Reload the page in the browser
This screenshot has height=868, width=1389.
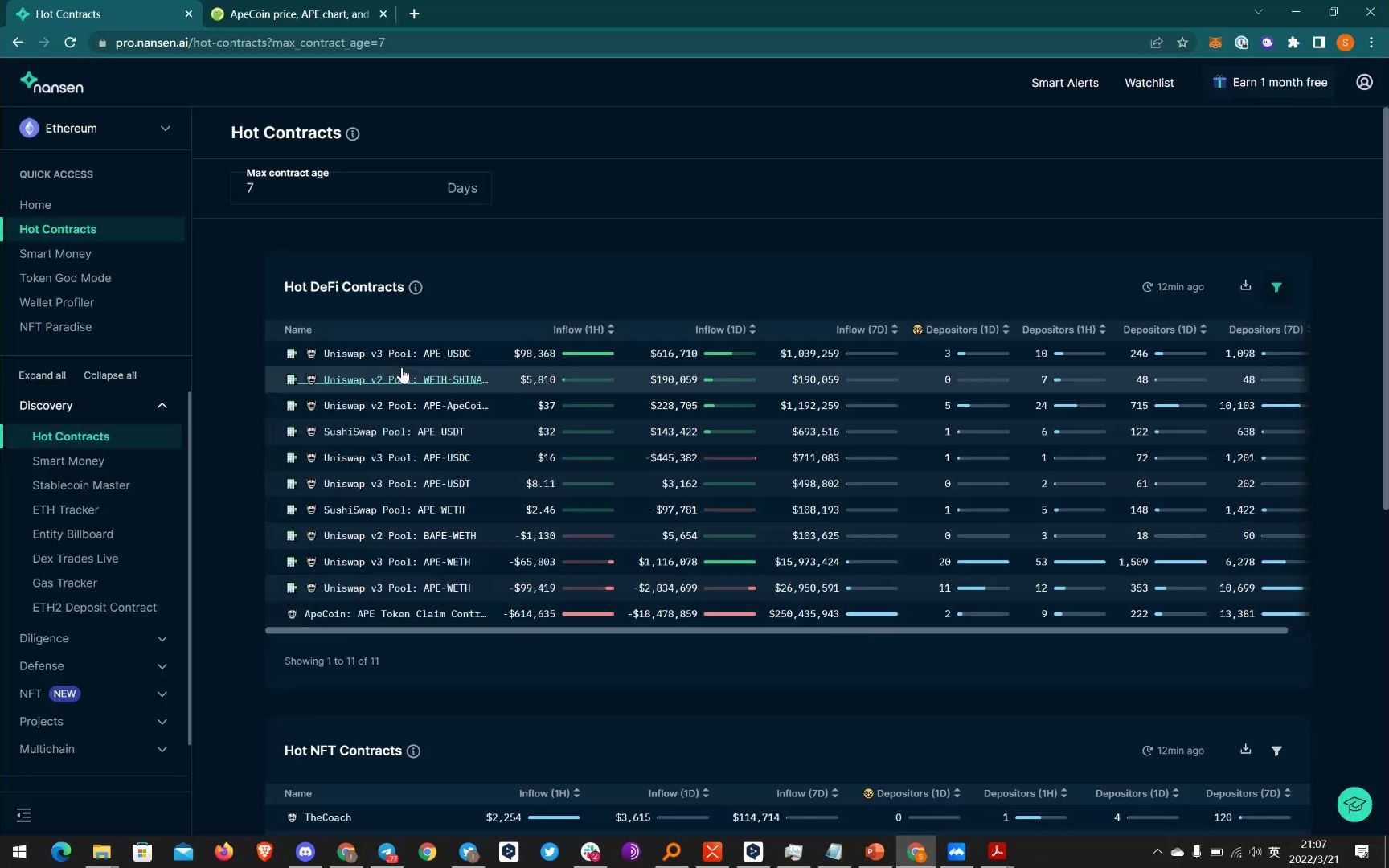coord(70,43)
